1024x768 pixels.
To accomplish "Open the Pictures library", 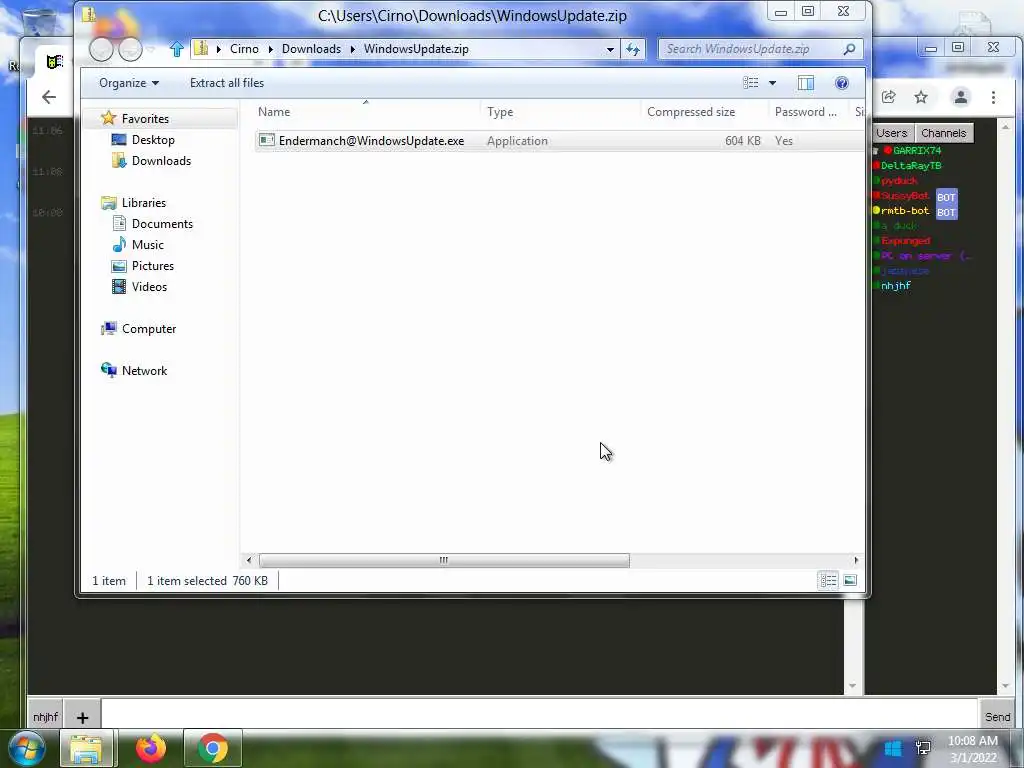I will pos(153,266).
